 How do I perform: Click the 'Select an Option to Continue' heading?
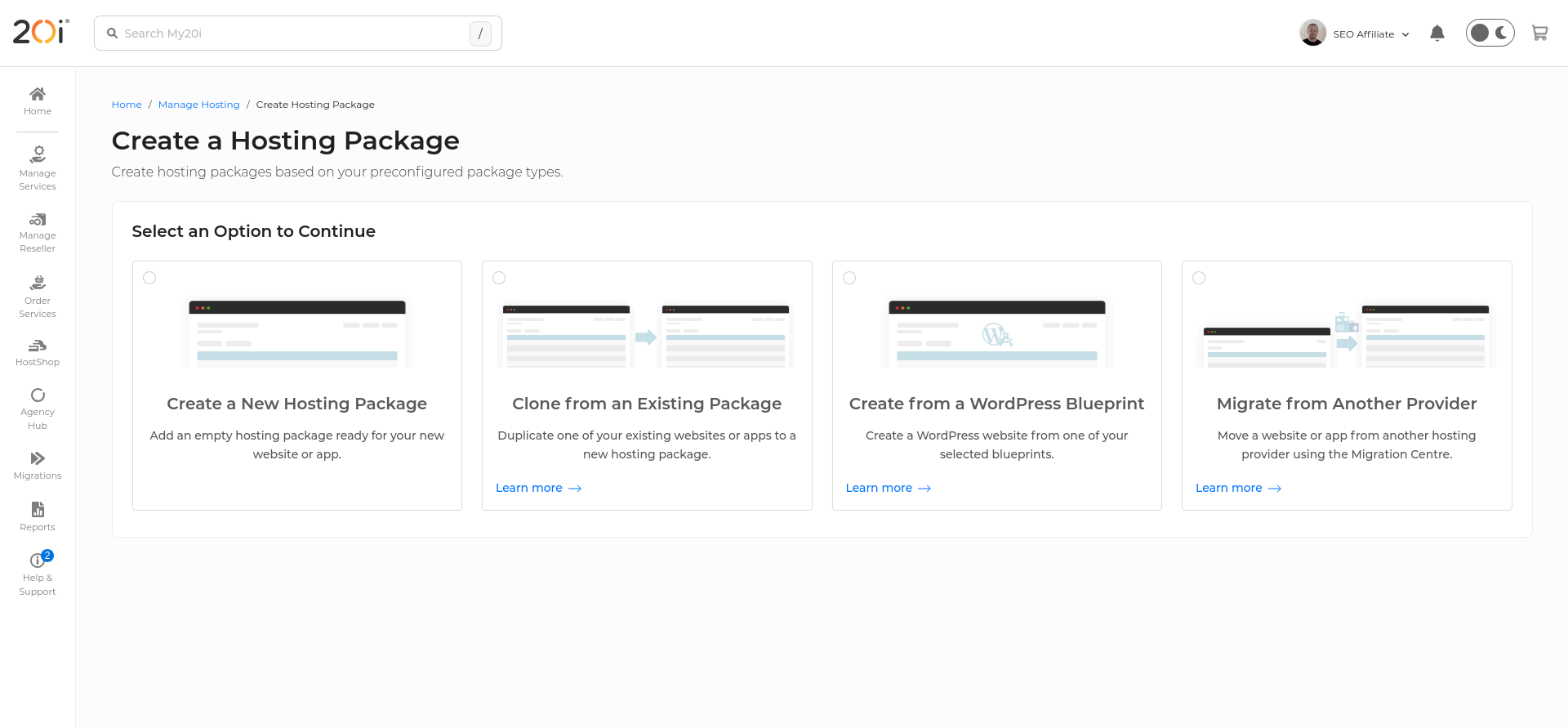254,231
